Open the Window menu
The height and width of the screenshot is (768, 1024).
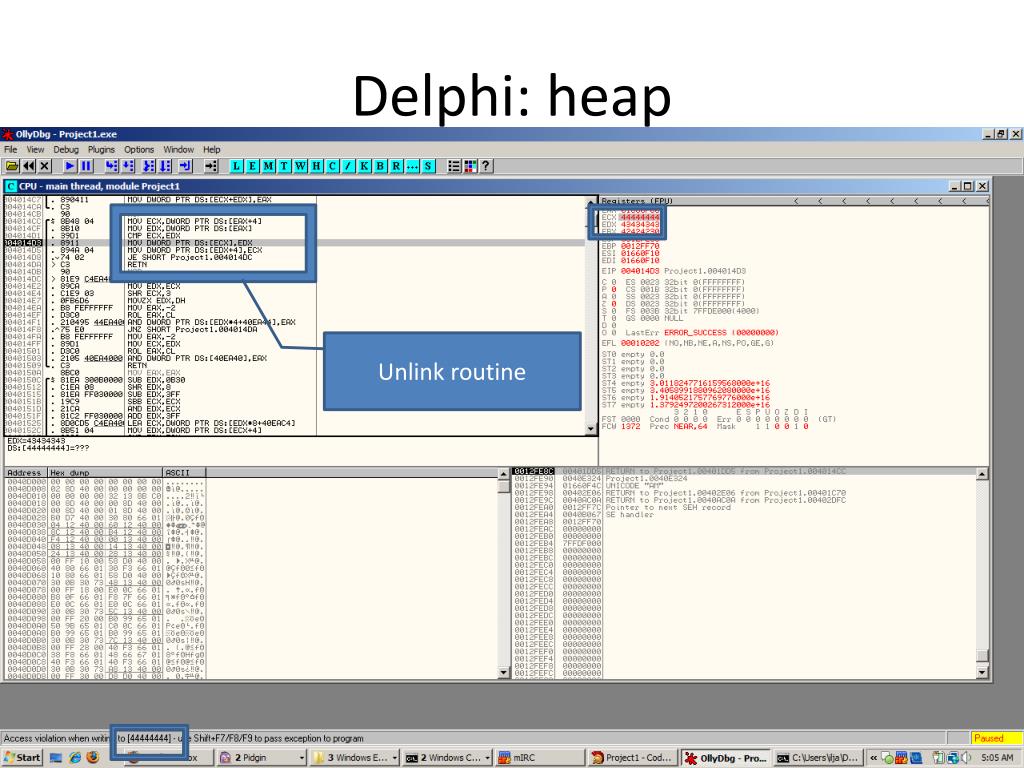(x=178, y=150)
